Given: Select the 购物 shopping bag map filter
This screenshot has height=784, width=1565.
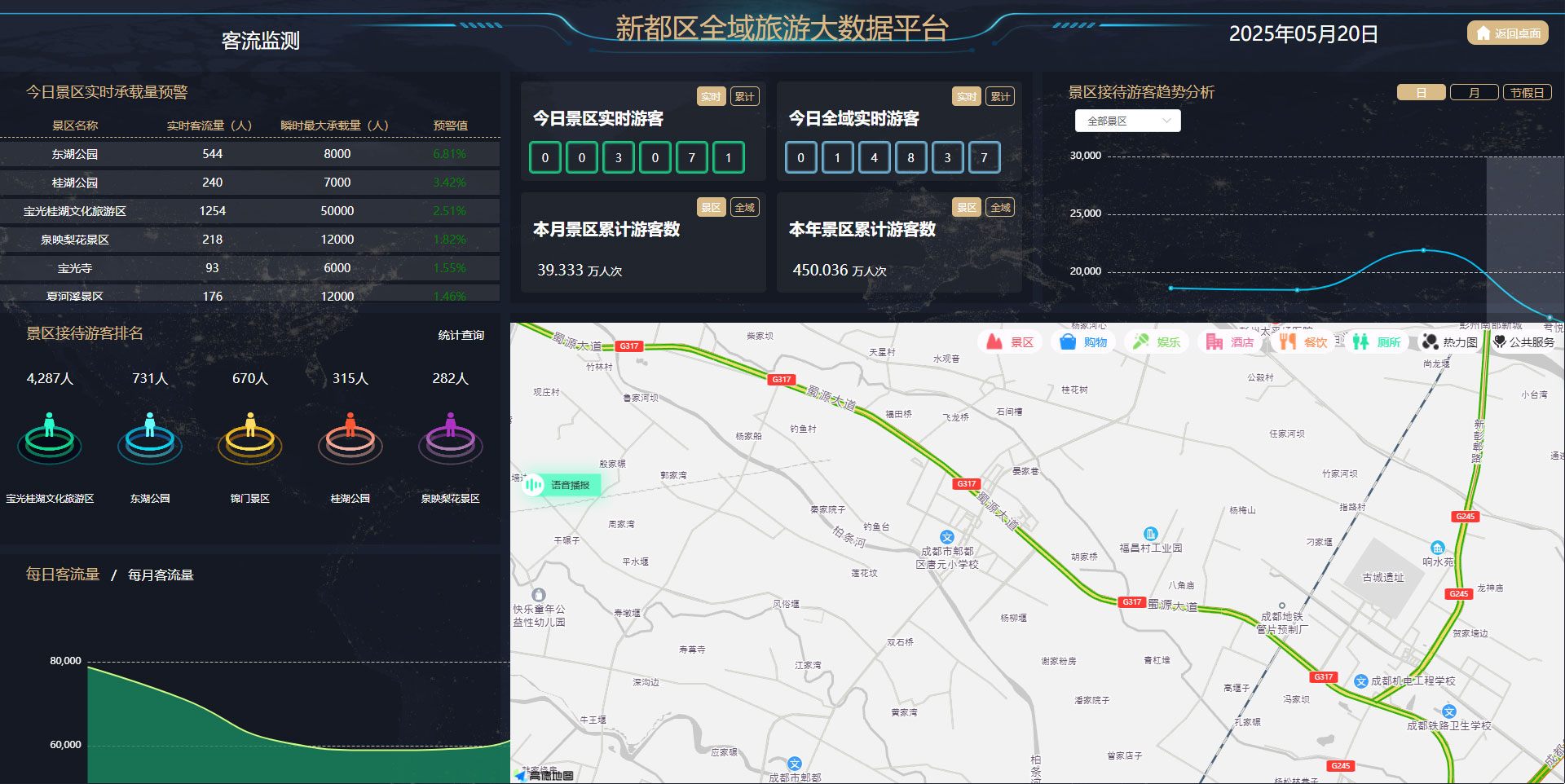Looking at the screenshot, I should (x=1068, y=342).
